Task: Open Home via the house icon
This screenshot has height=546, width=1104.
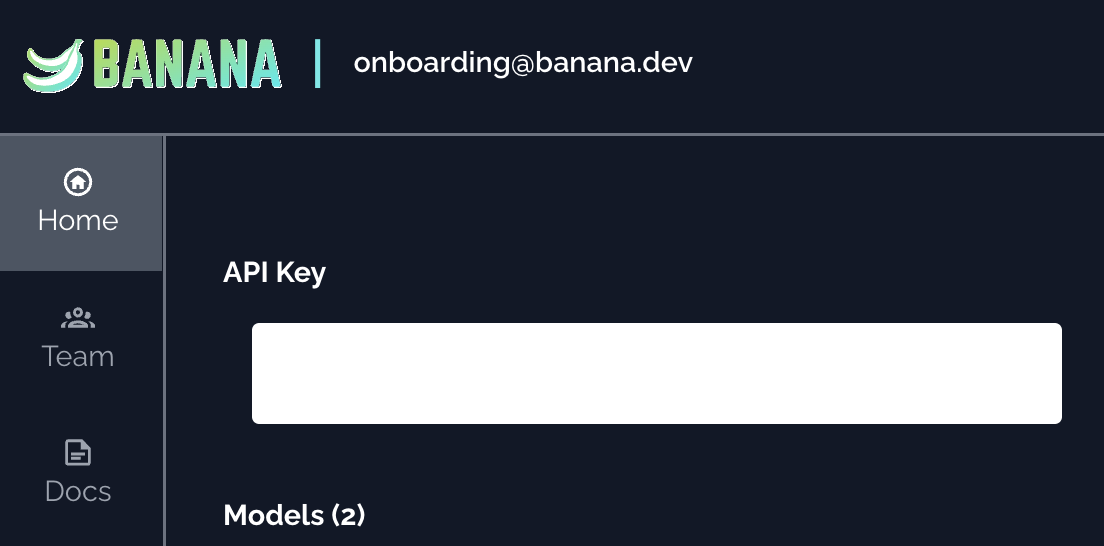Action: coord(78,182)
